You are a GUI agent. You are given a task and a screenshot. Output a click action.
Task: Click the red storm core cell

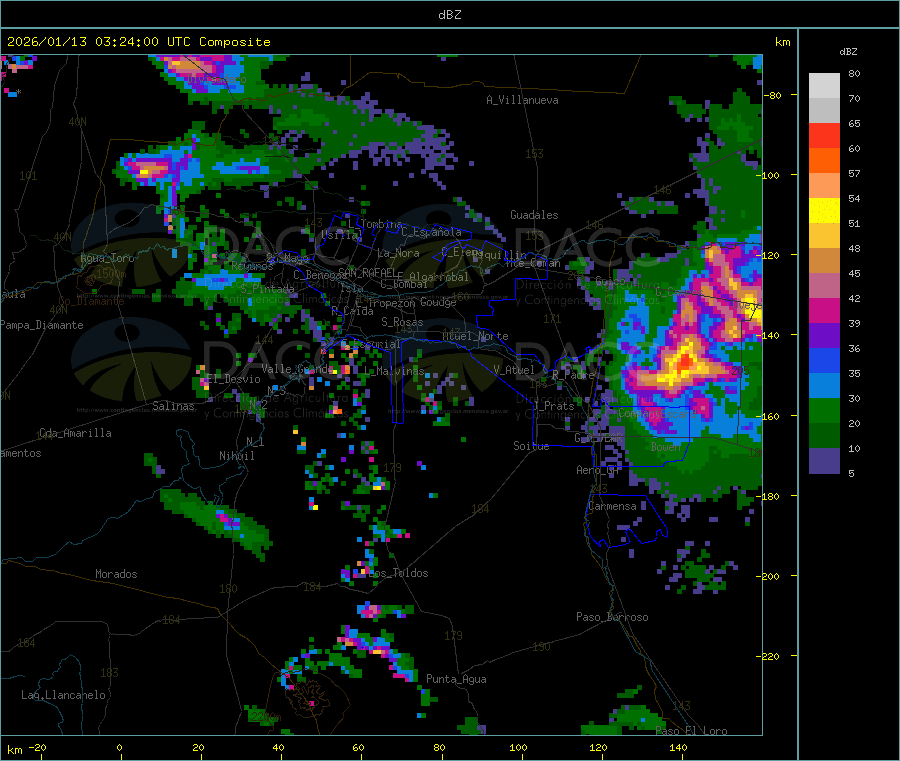pyautogui.click(x=685, y=362)
